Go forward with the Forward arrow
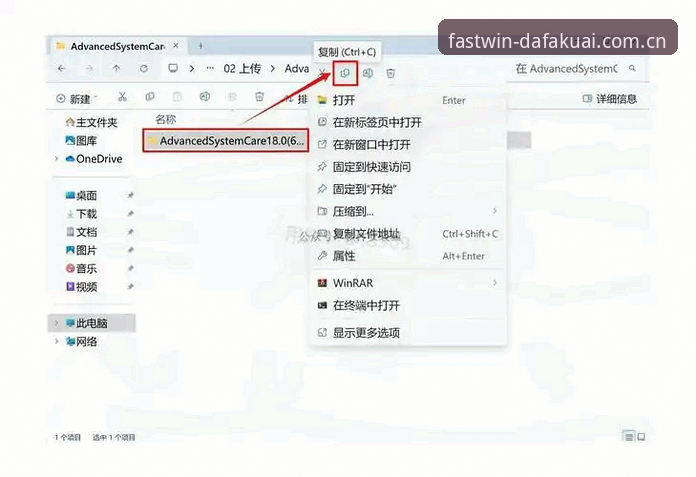 [x=89, y=68]
